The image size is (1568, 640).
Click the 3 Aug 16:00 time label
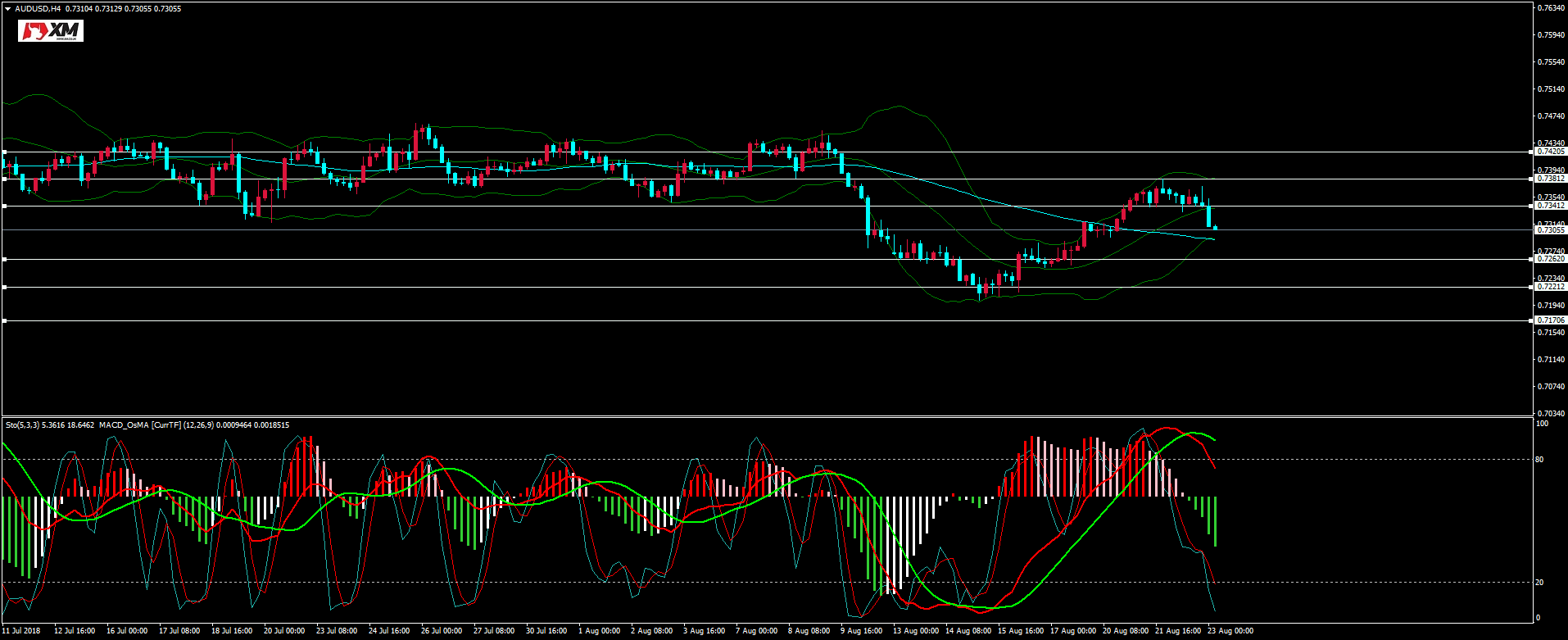click(x=704, y=631)
